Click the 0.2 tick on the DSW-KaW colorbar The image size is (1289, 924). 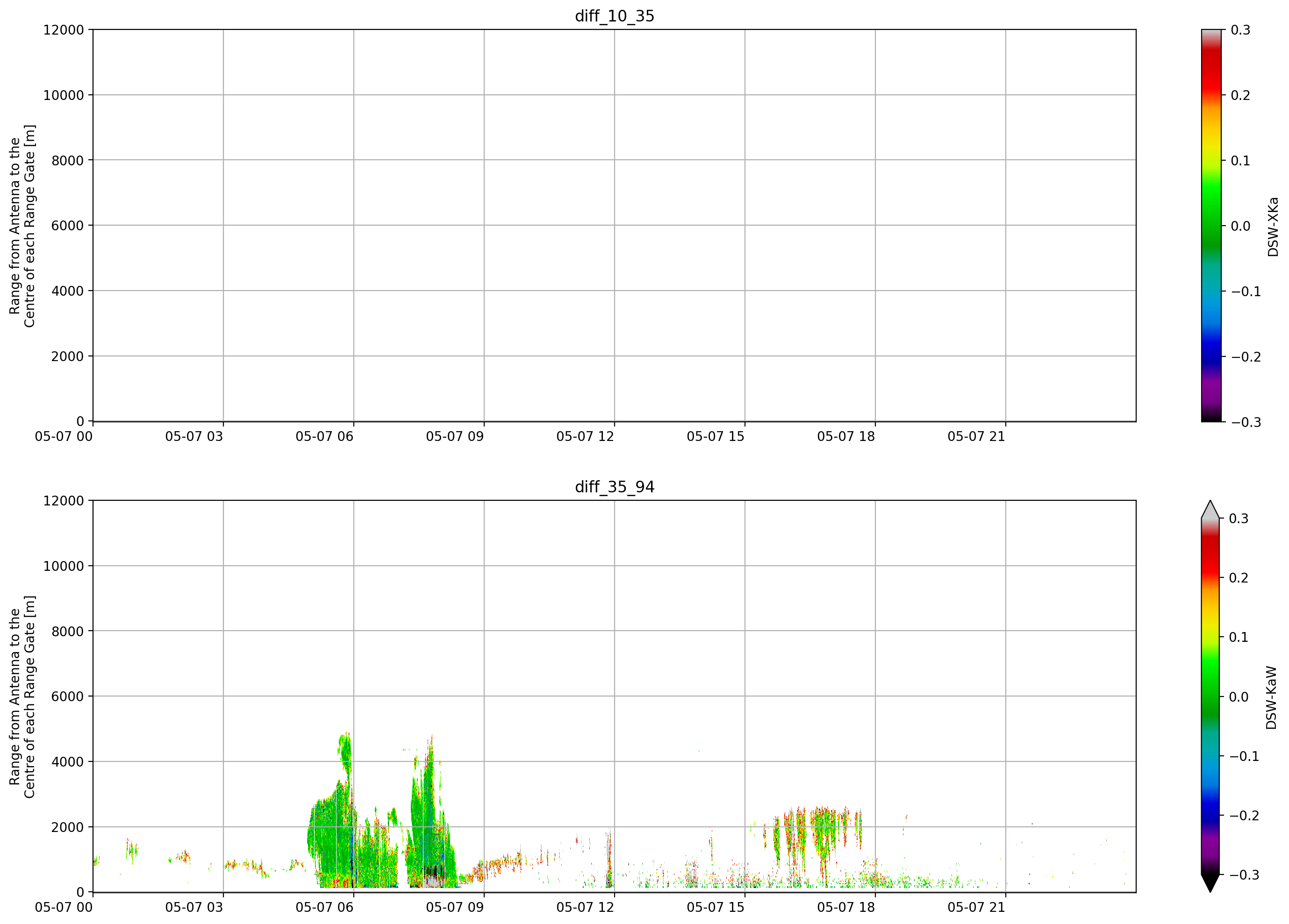[1239, 578]
